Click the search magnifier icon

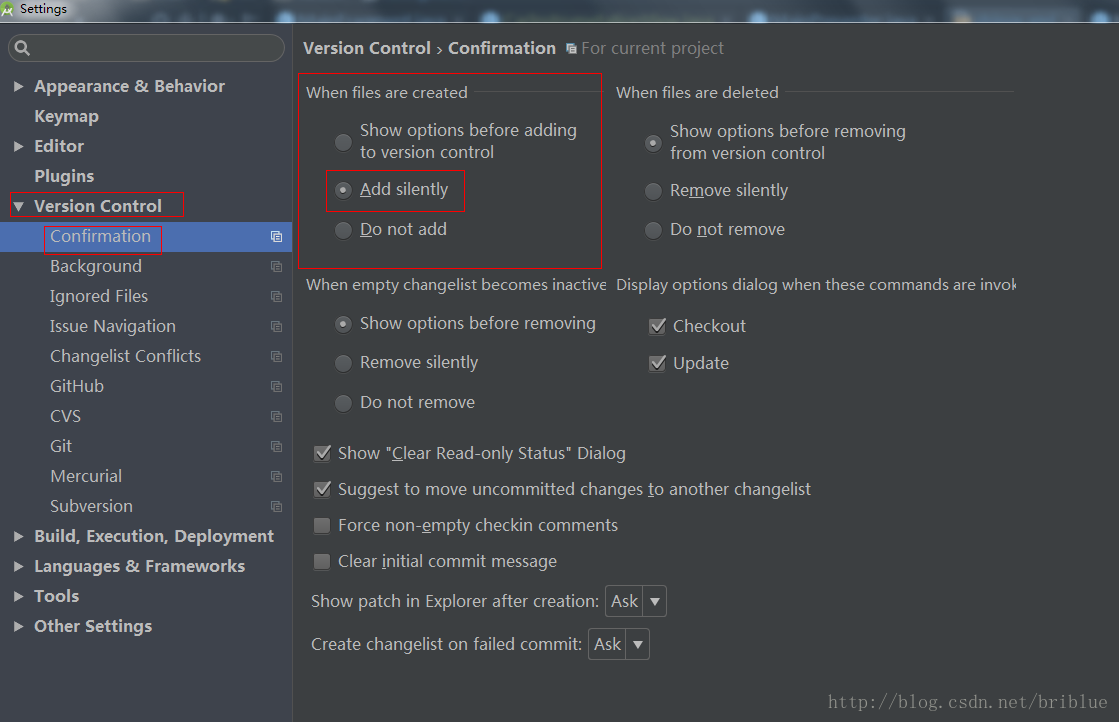(22, 48)
